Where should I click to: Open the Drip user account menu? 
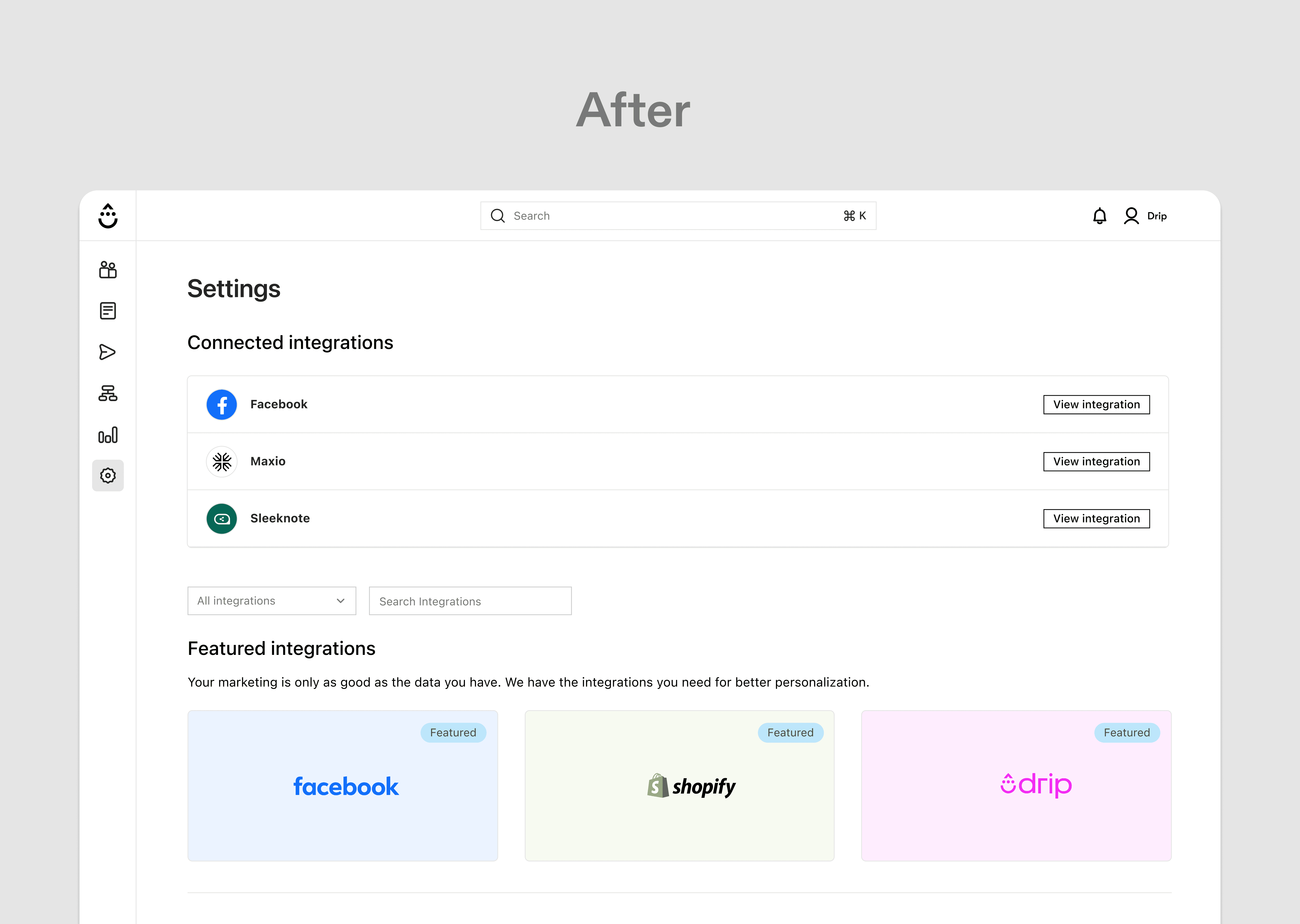pos(1145,216)
